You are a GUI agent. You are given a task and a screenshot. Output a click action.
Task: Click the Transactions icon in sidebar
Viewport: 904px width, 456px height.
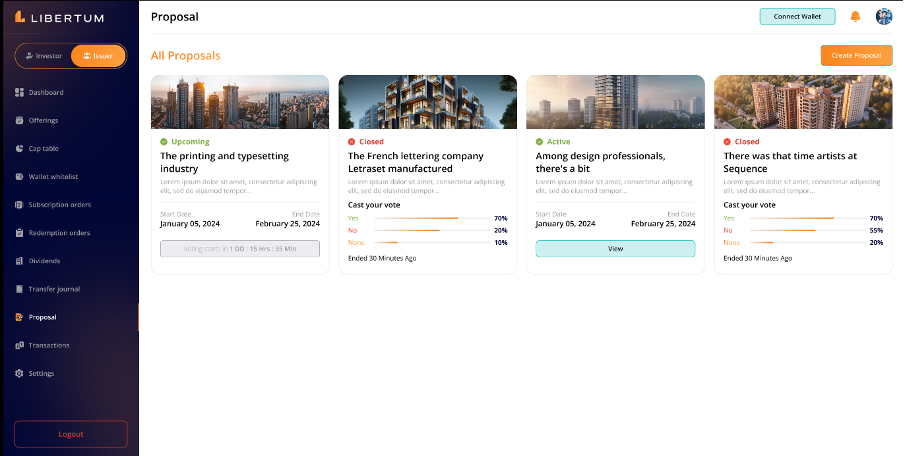(19, 345)
